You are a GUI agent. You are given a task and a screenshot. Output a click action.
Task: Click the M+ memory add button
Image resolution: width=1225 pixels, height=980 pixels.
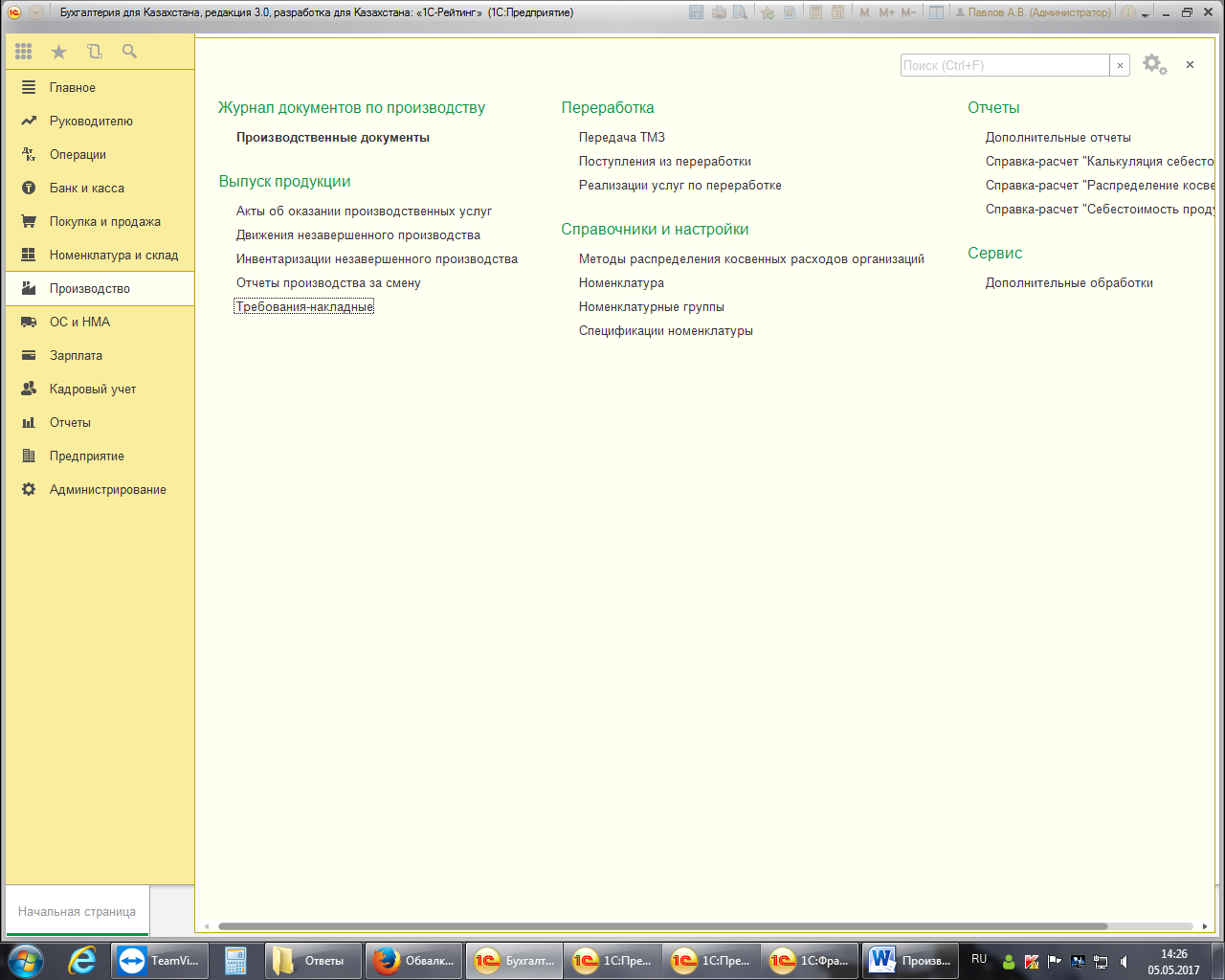[886, 12]
